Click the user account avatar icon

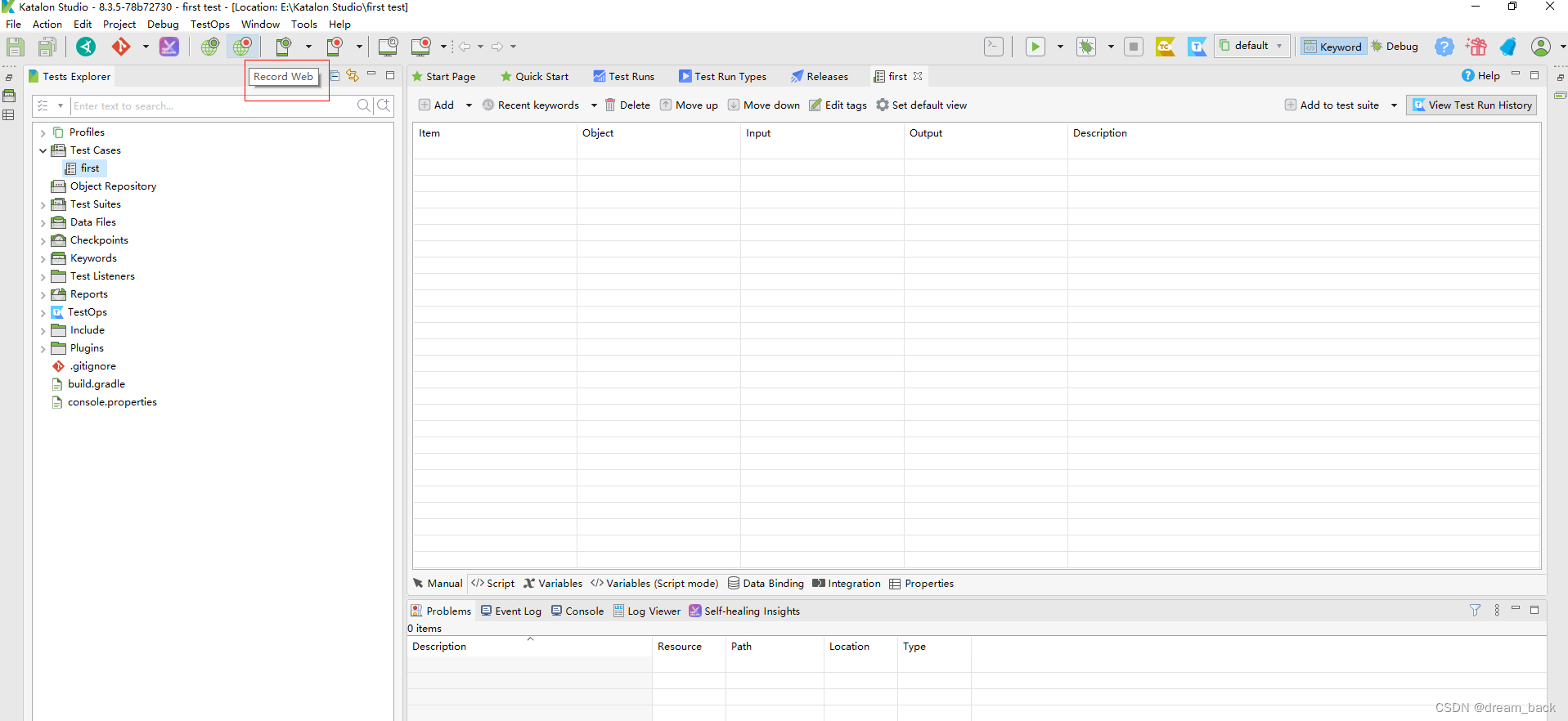point(1541,47)
